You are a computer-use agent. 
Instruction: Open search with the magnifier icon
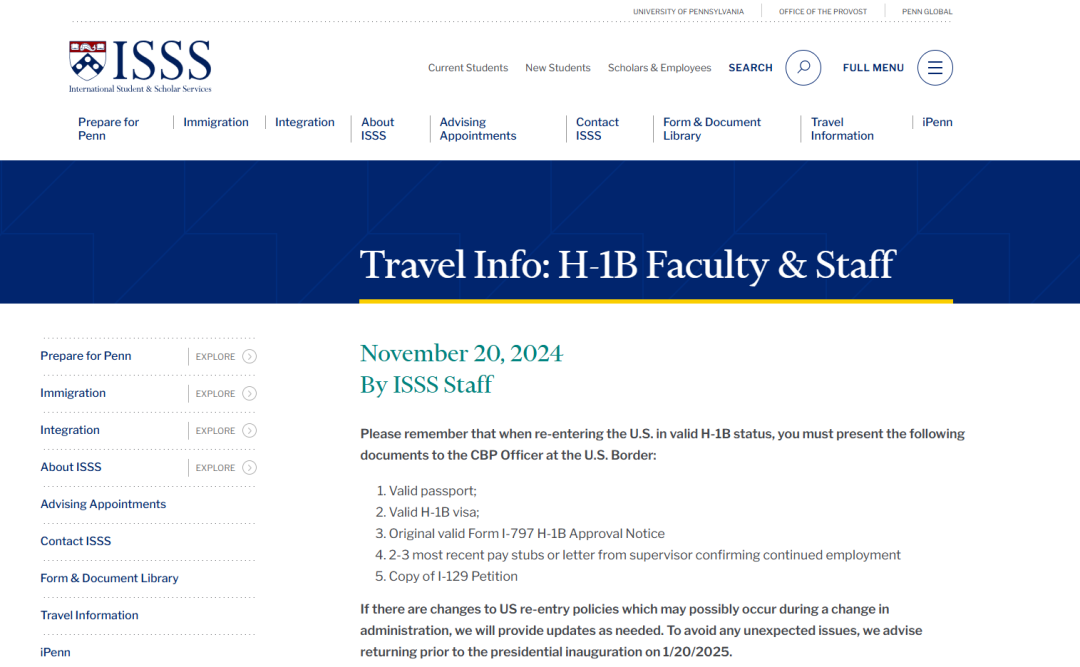click(803, 68)
